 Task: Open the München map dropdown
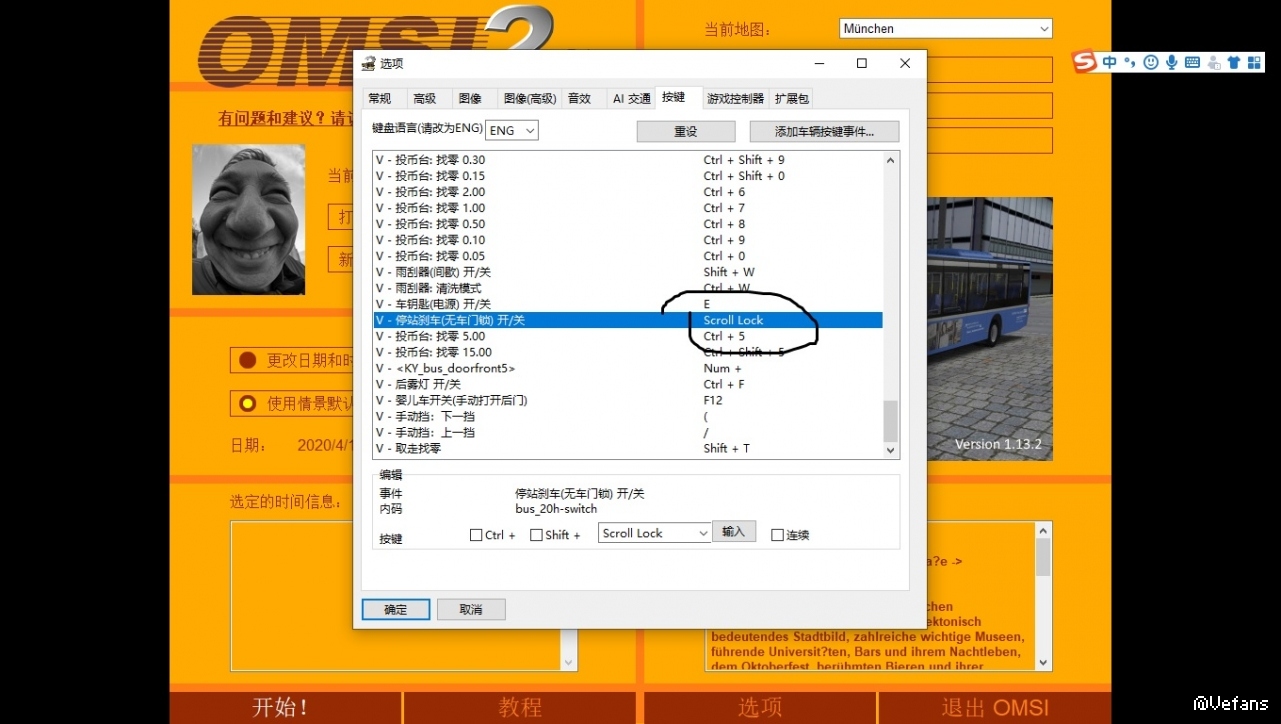(946, 29)
